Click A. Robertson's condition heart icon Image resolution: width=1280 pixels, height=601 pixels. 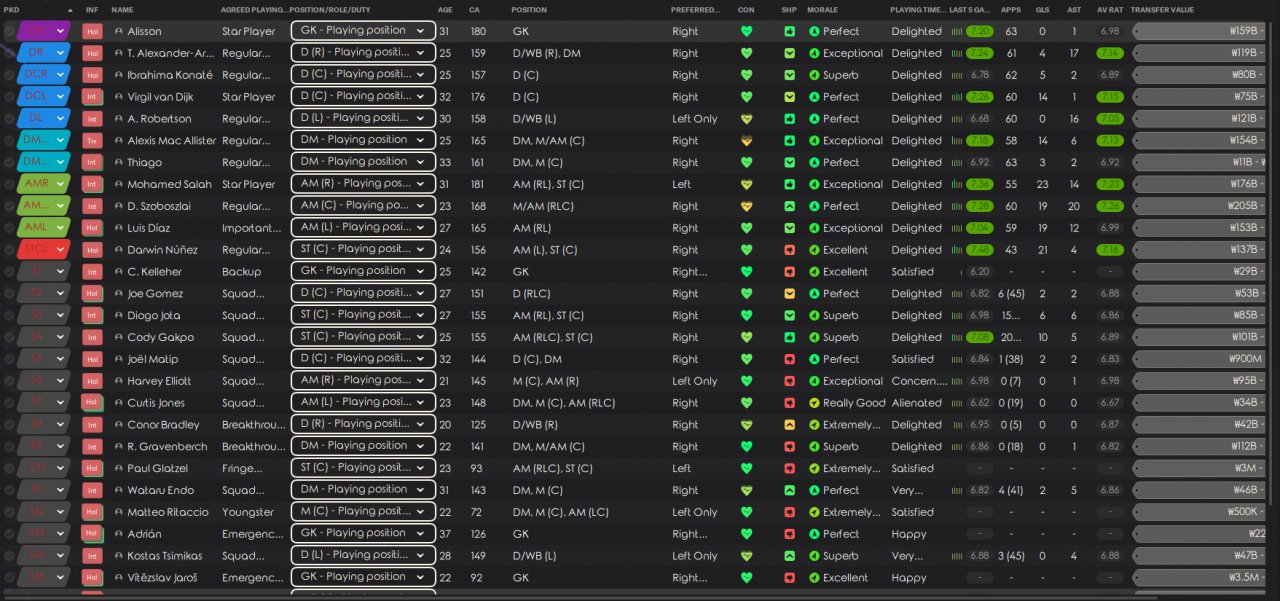(746, 119)
